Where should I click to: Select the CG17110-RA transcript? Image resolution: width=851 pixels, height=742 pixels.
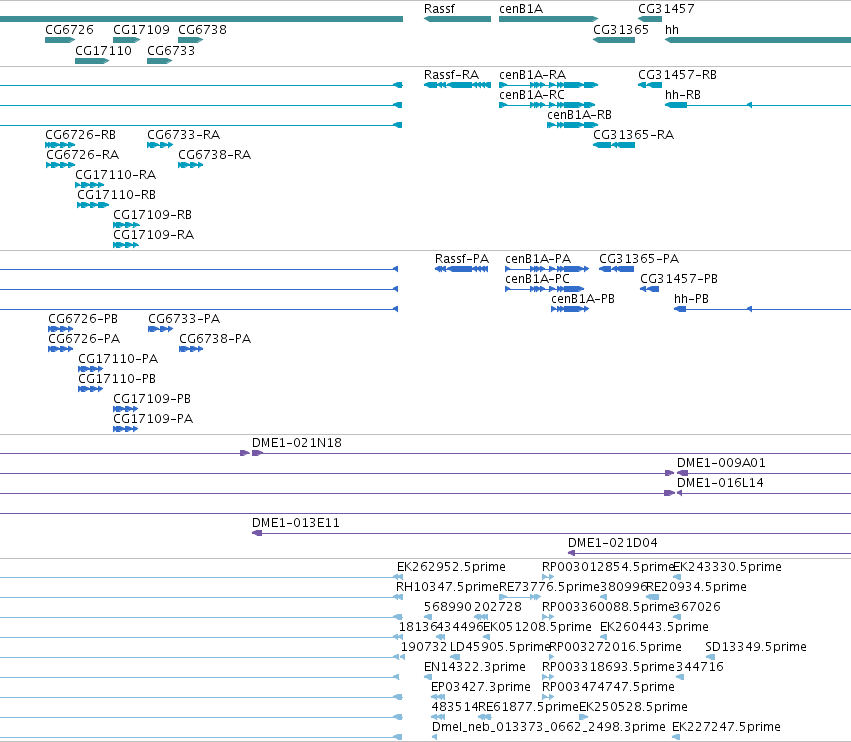pyautogui.click(x=89, y=185)
